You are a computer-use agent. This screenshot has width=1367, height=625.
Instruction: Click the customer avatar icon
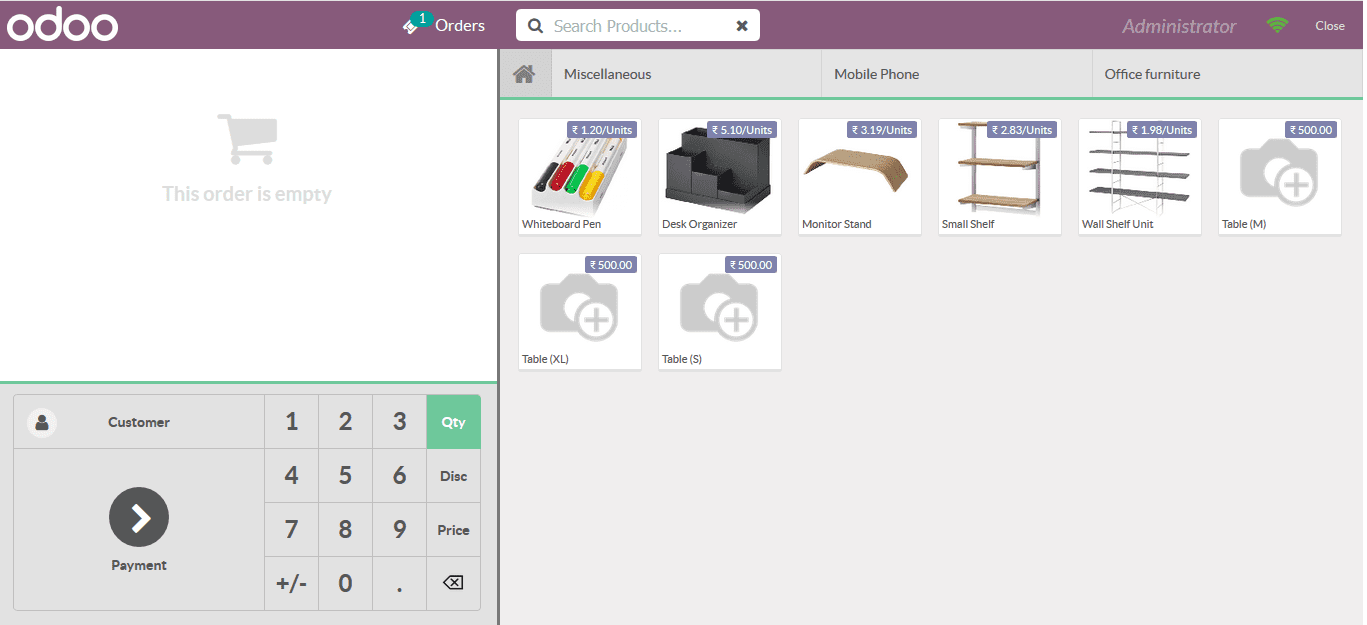pyautogui.click(x=41, y=421)
